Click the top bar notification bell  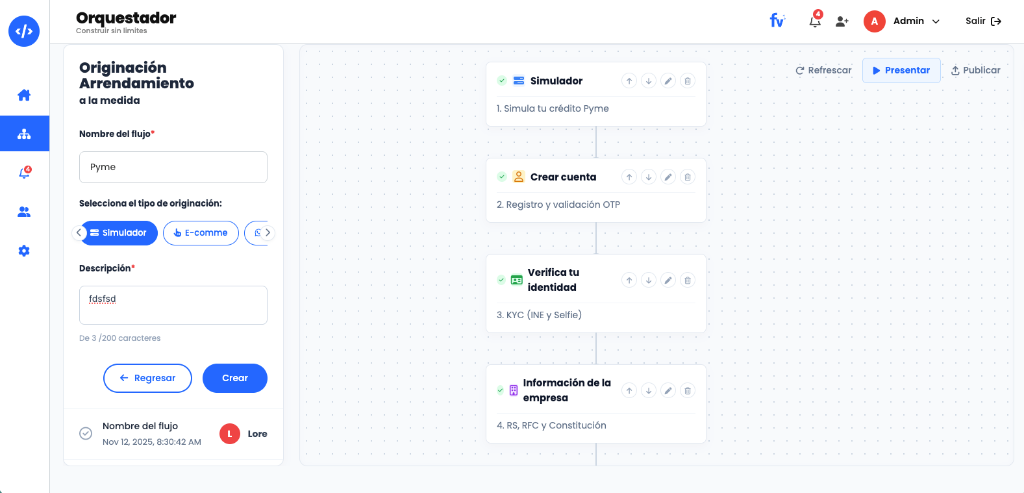815,20
